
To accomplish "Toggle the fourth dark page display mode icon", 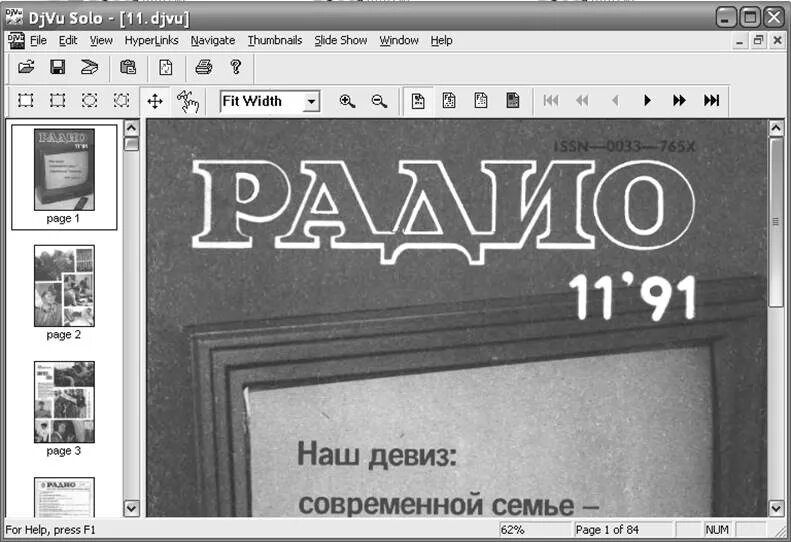I will pos(513,100).
